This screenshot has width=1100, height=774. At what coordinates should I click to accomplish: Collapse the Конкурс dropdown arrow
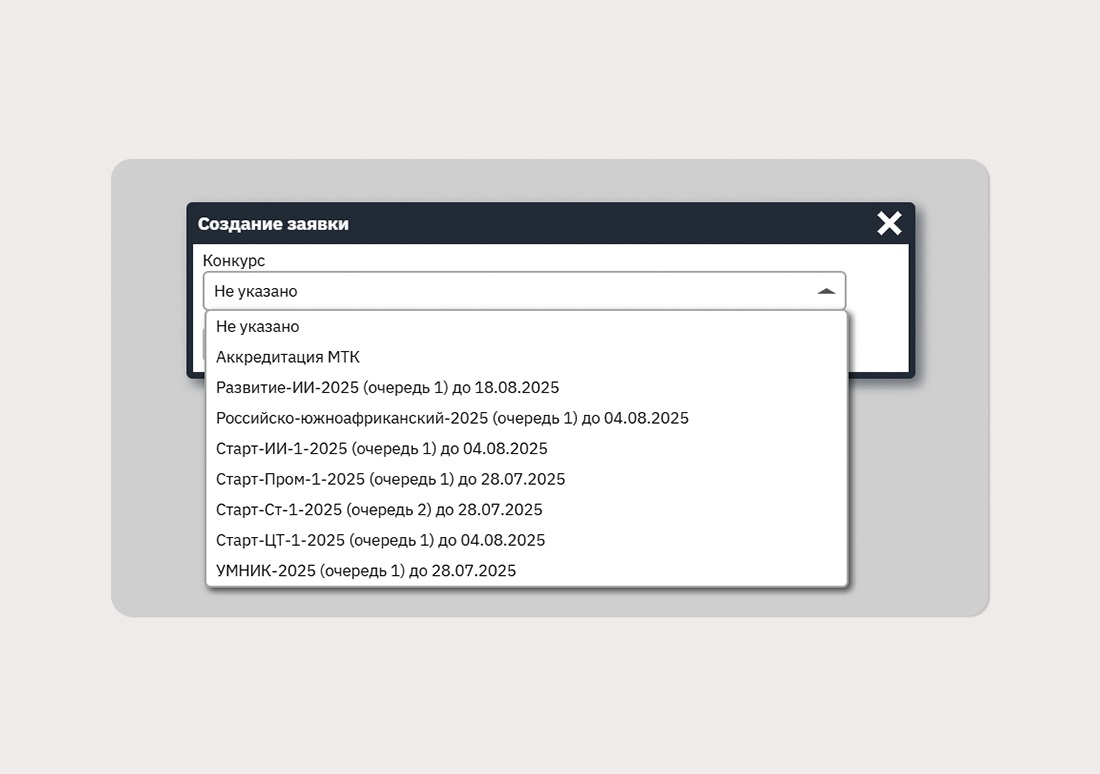(825, 291)
